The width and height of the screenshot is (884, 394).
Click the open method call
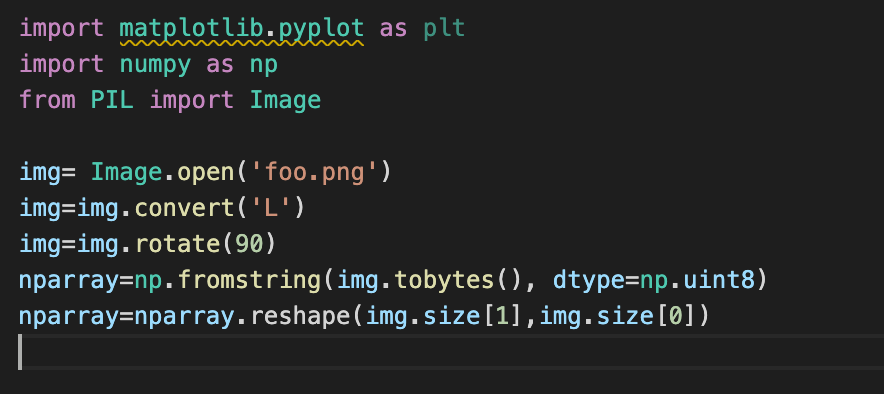[206, 172]
